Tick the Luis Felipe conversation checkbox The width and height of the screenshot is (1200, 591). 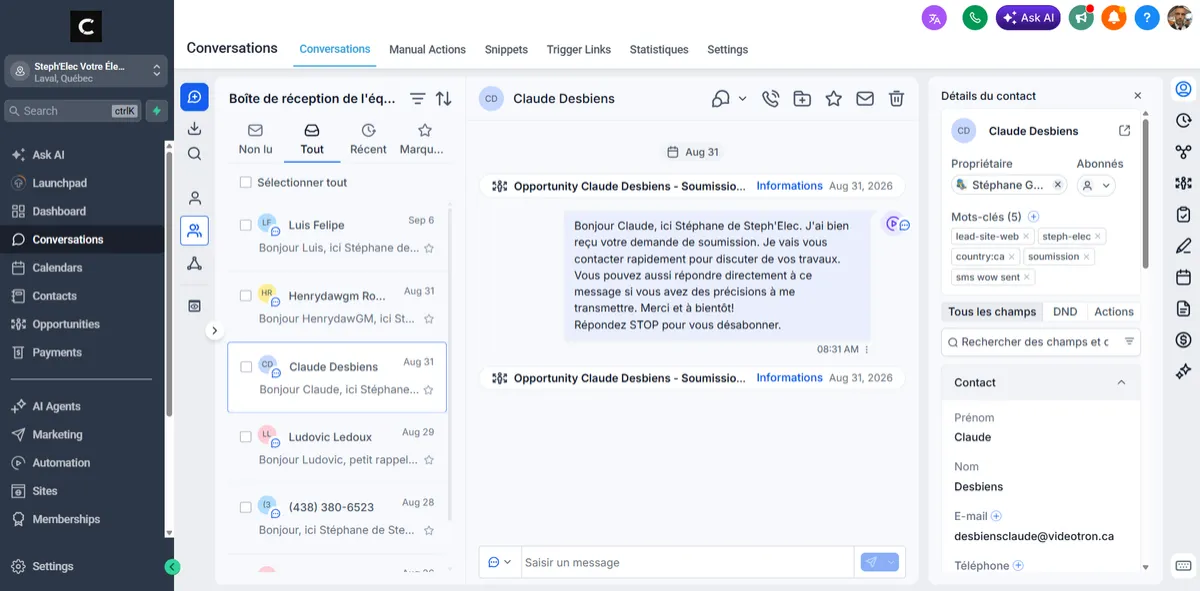click(246, 225)
